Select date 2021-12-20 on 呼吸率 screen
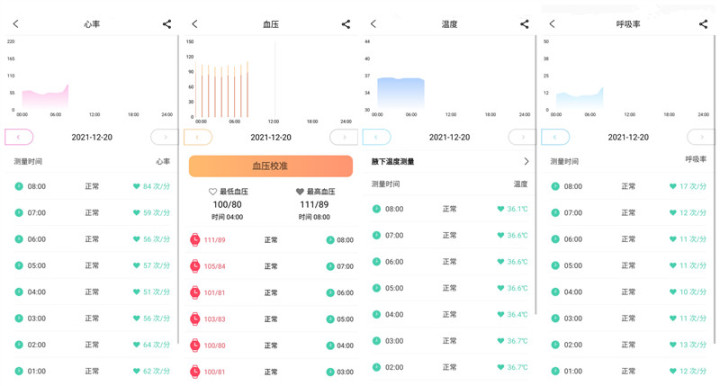Viewport: 720px width, 386px height. click(628, 137)
